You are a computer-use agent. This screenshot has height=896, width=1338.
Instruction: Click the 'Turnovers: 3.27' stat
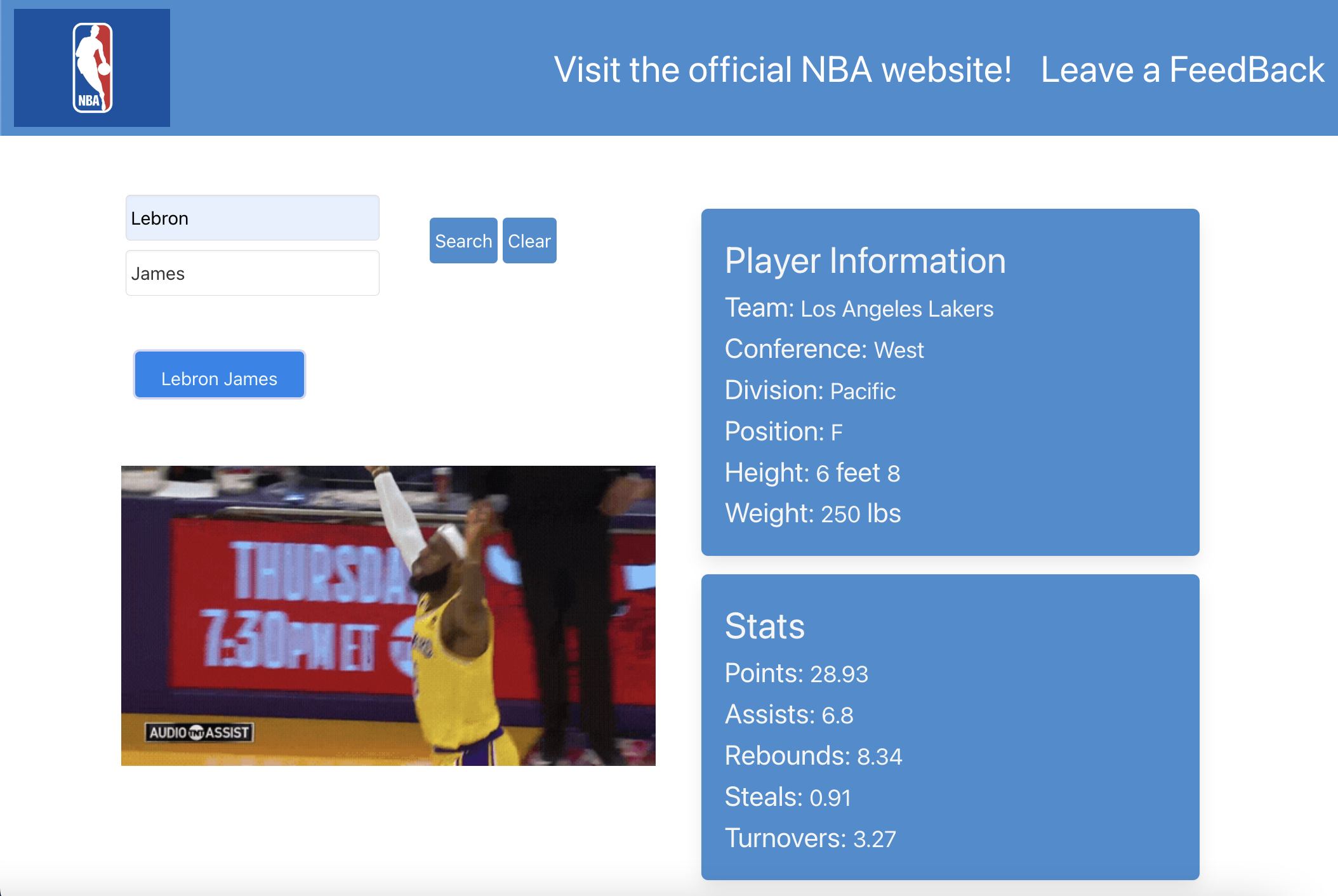tap(810, 838)
